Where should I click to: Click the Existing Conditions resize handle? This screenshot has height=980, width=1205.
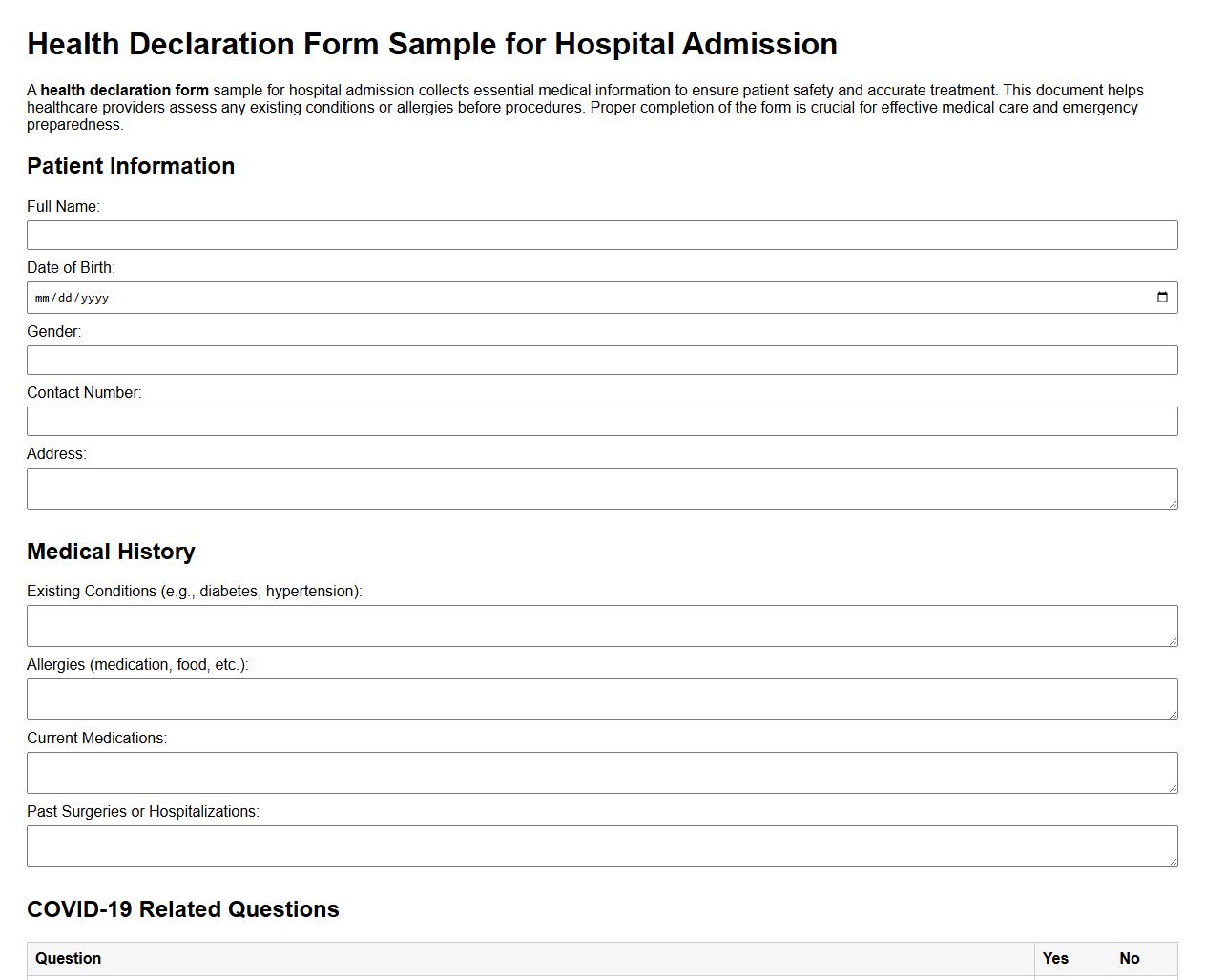point(1172,641)
